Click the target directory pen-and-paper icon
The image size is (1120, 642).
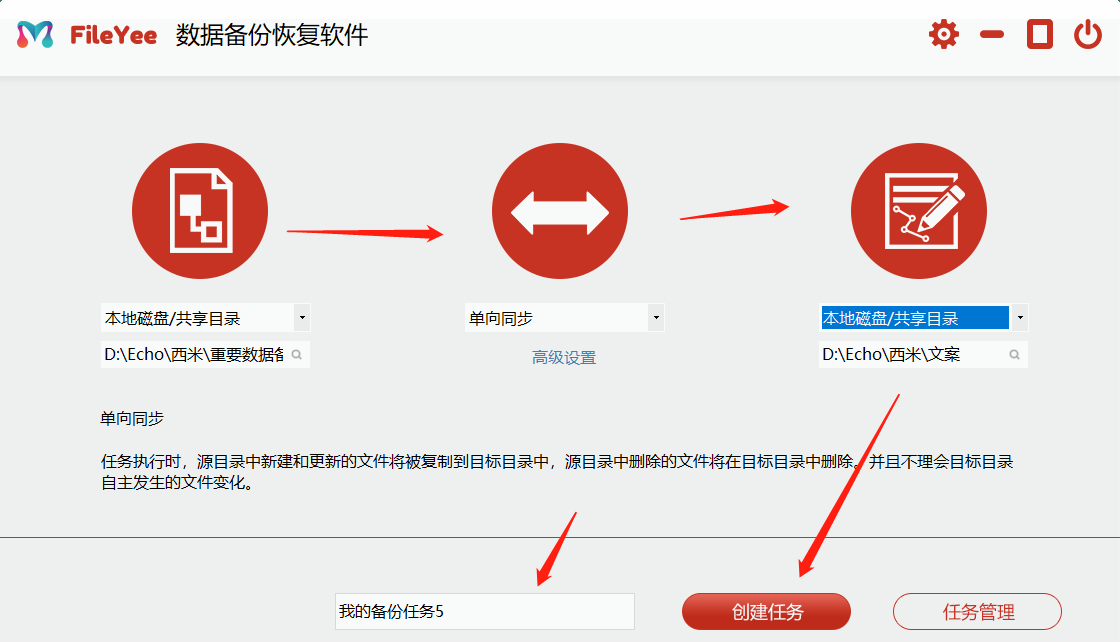click(x=918, y=210)
